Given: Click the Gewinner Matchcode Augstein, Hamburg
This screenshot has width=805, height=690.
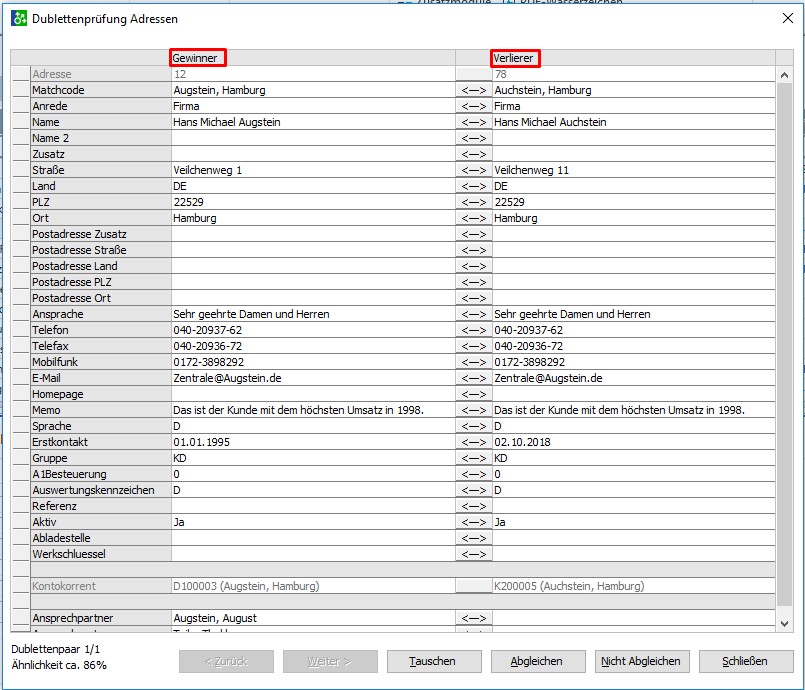Looking at the screenshot, I should [x=313, y=90].
